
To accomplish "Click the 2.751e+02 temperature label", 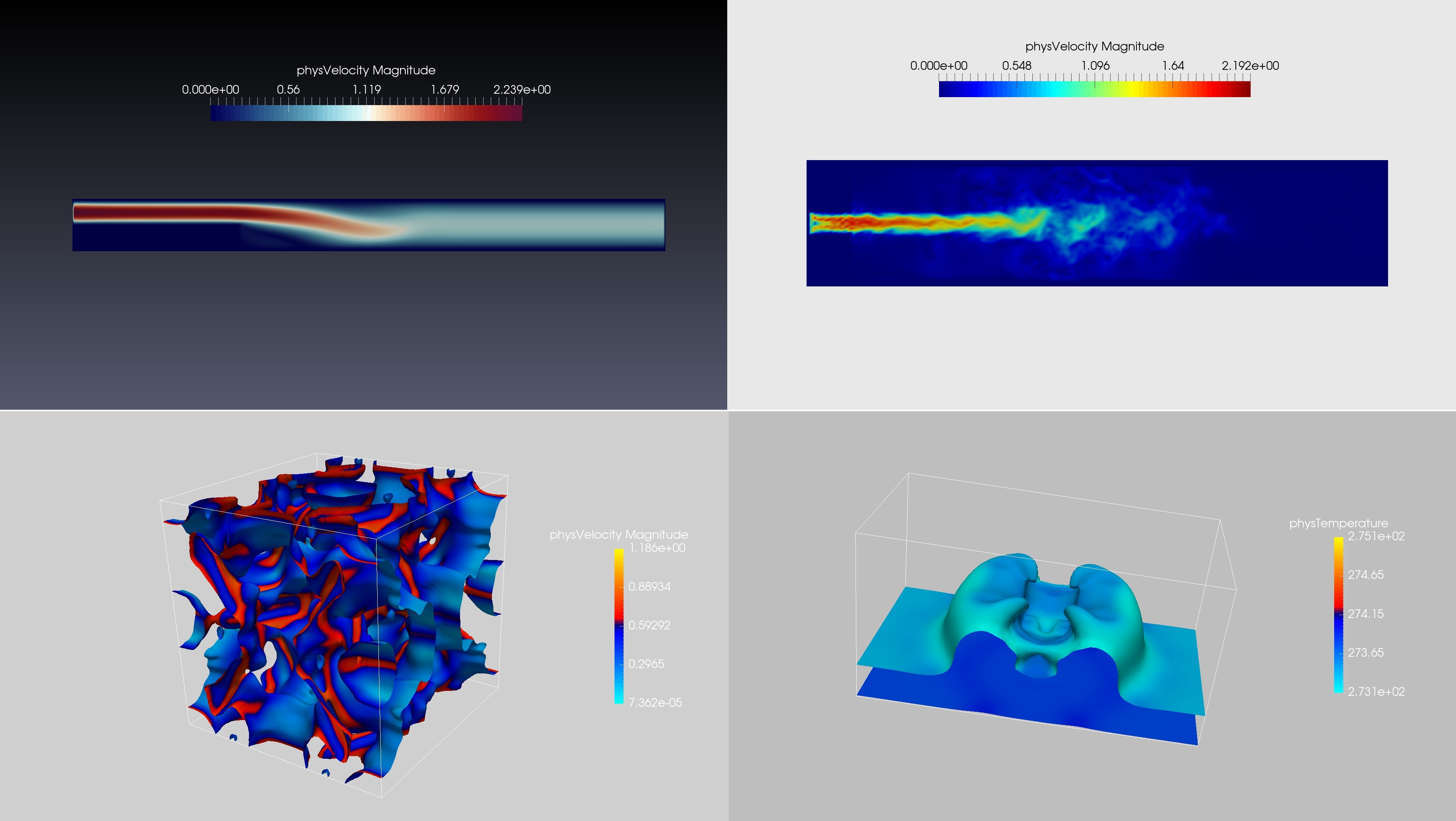I will [x=1376, y=536].
